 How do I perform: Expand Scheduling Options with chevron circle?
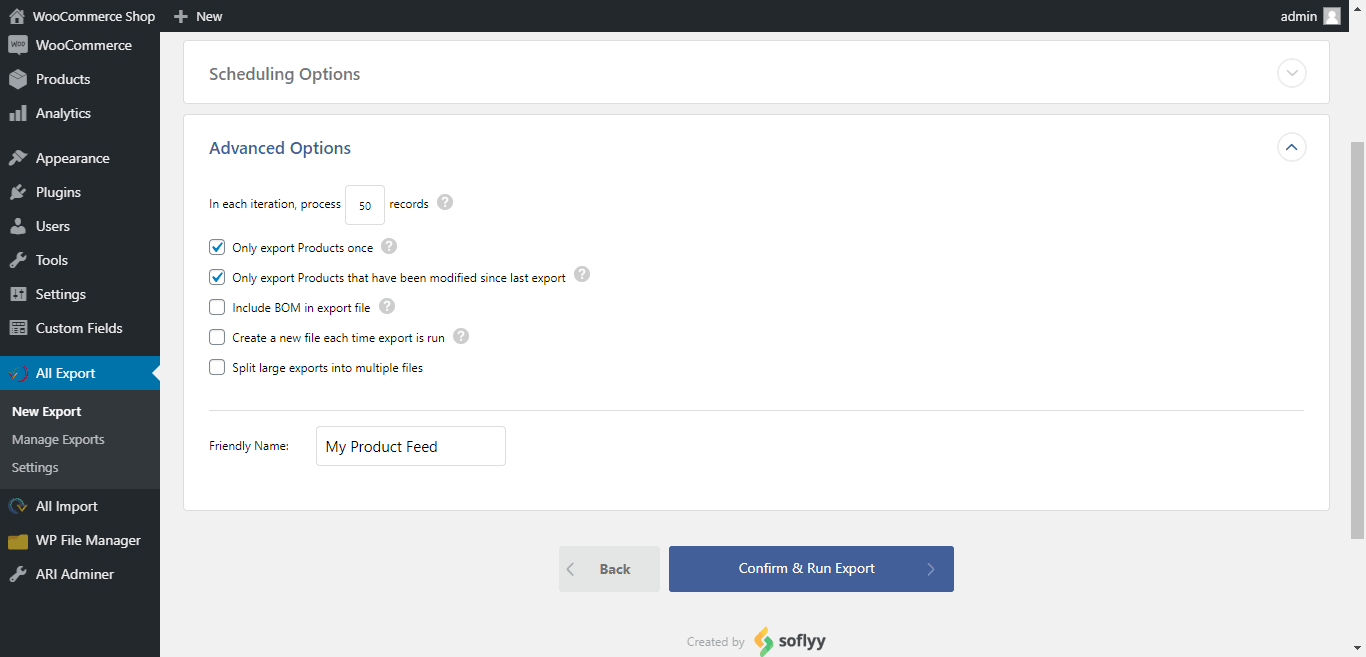click(1292, 73)
